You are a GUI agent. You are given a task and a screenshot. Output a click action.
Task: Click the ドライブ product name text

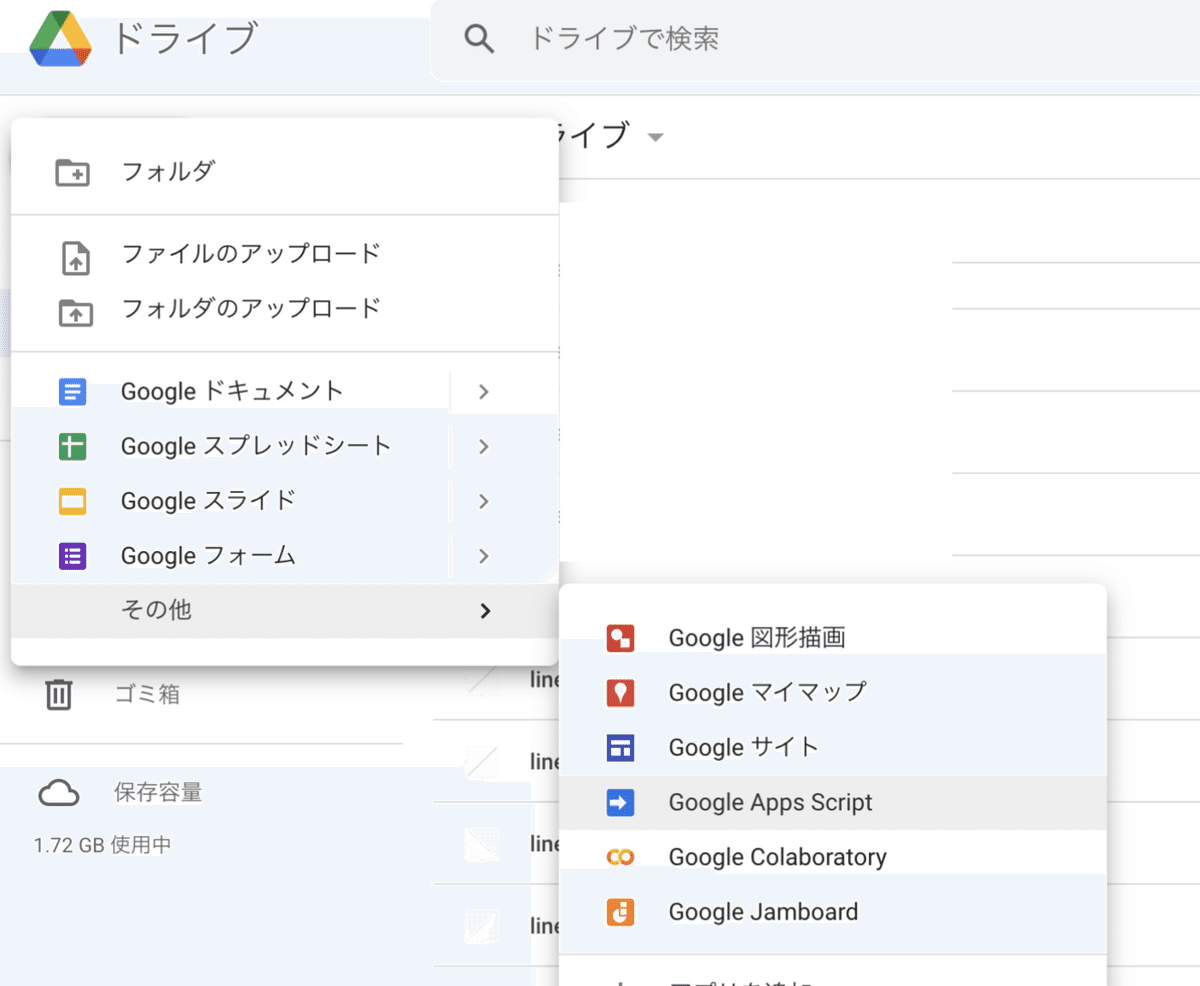coord(184,39)
